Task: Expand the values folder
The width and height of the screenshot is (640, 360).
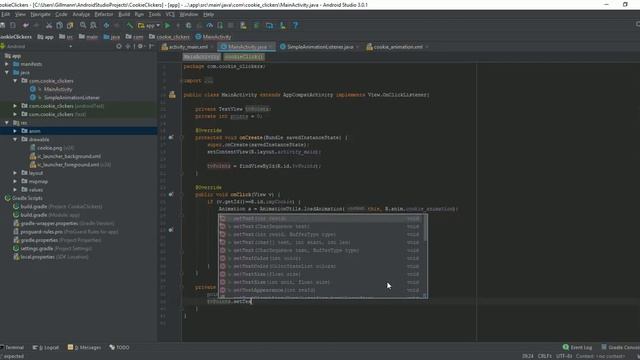Action: coord(15,190)
